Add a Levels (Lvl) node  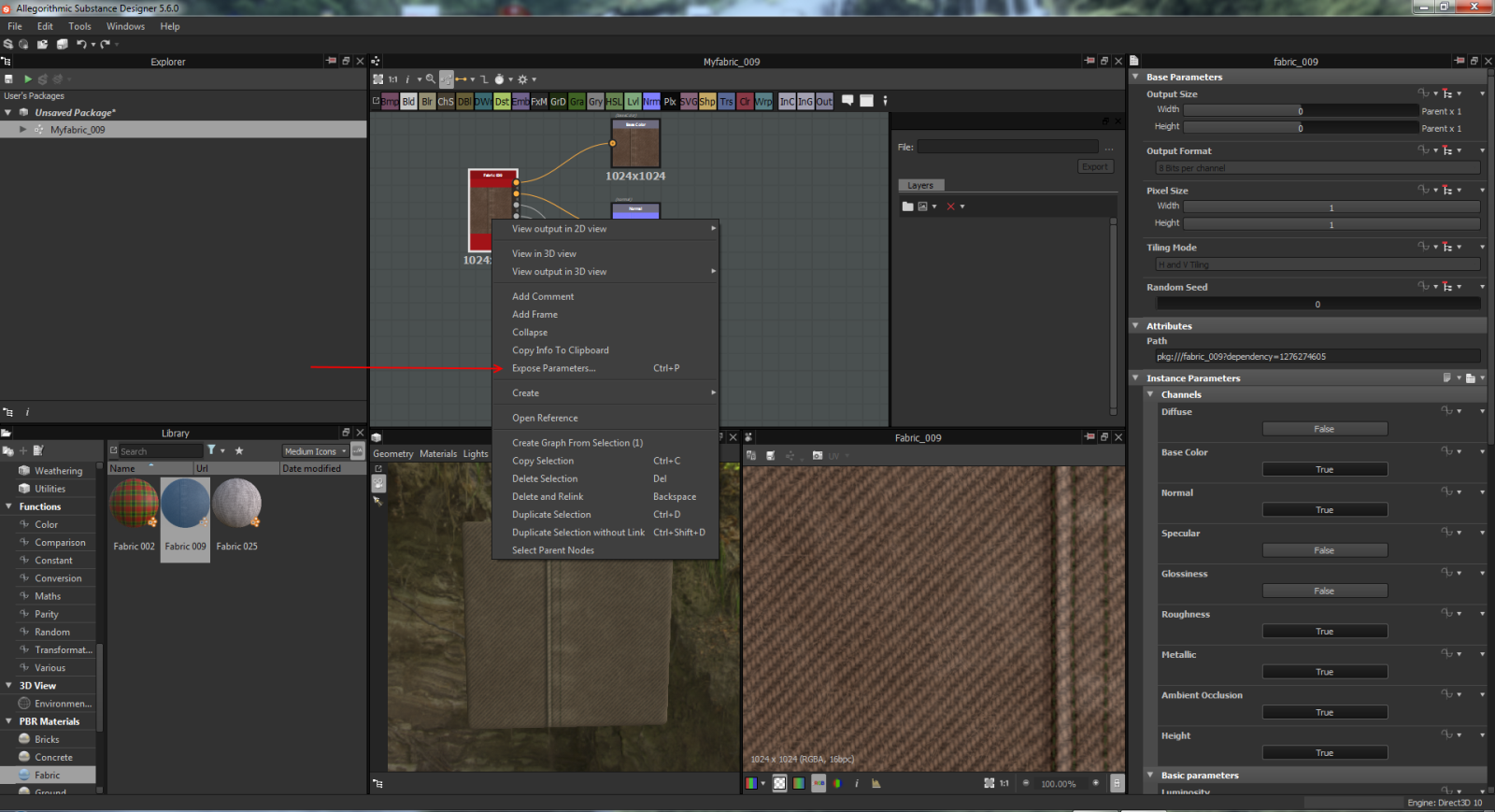633,101
